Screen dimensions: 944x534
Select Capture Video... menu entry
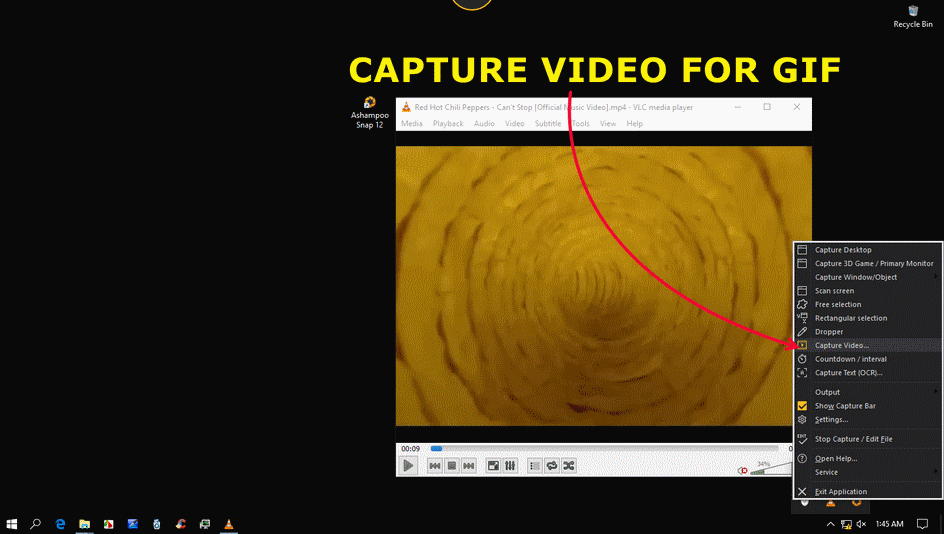(868, 346)
